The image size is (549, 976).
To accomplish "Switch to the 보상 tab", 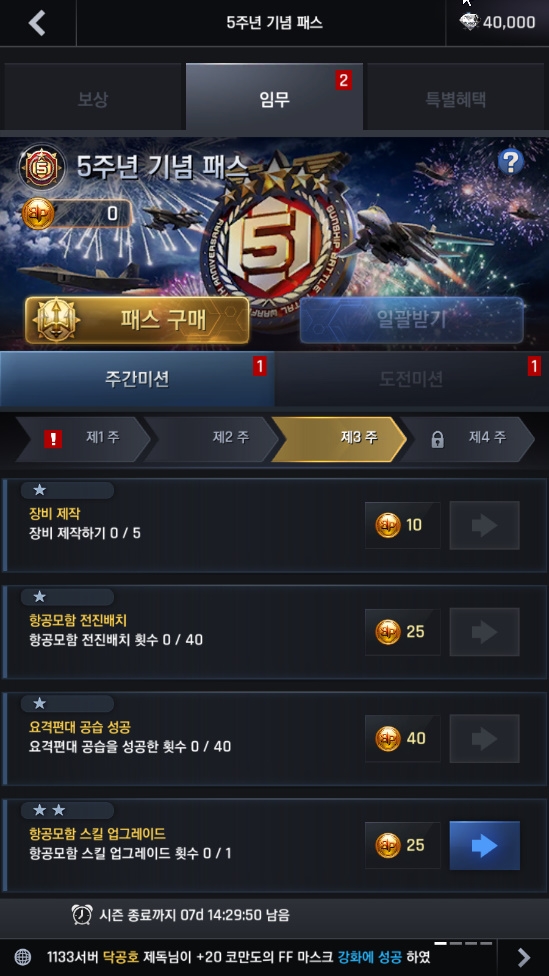I will [92, 98].
